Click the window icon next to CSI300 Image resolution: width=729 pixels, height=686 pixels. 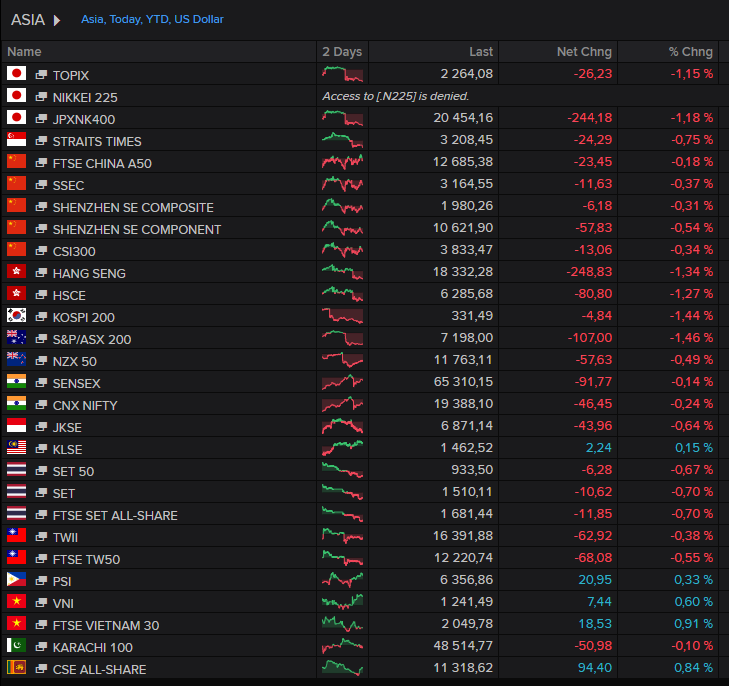point(41,251)
